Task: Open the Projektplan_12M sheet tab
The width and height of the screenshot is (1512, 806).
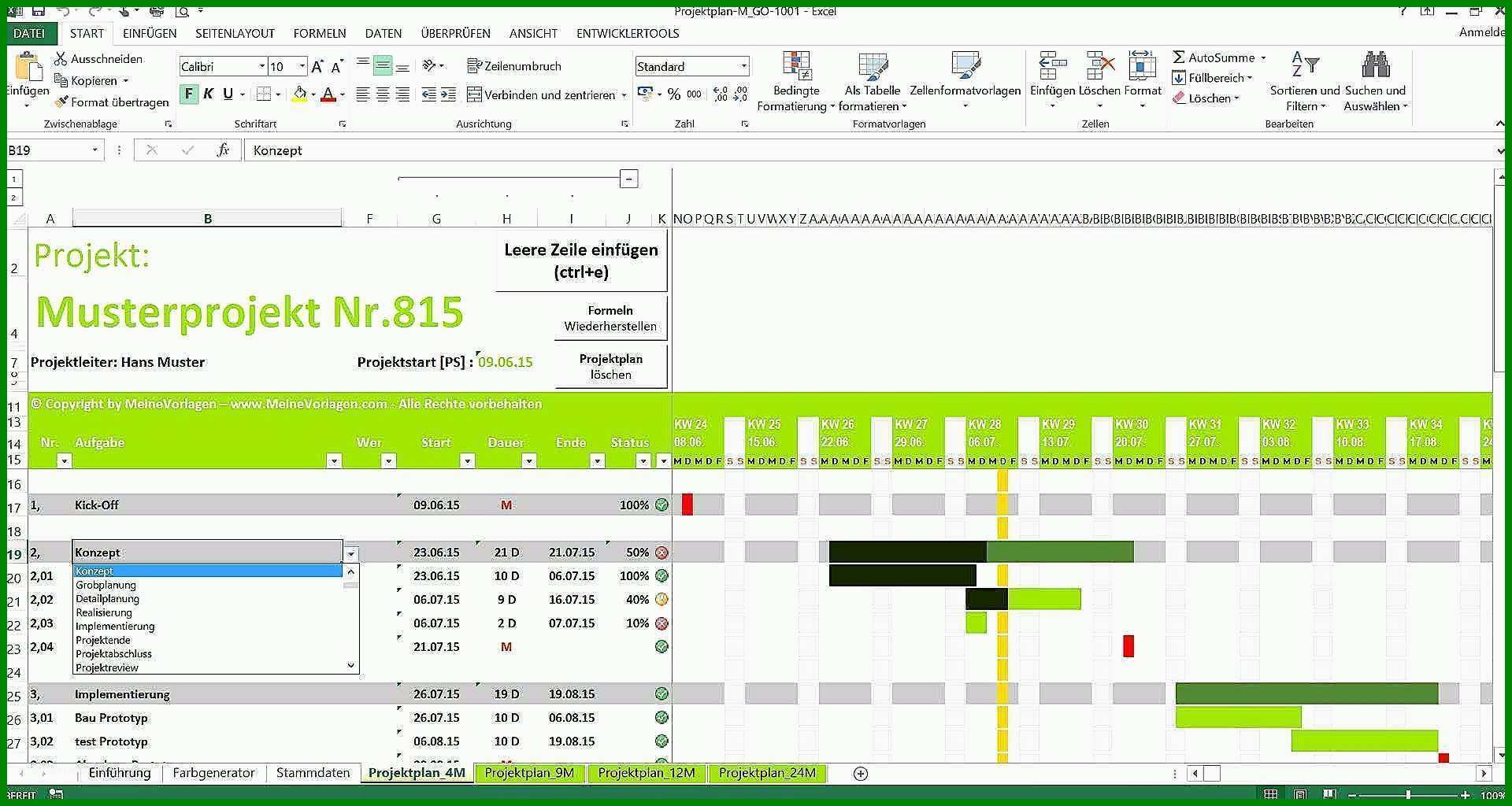Action: pyautogui.click(x=646, y=773)
